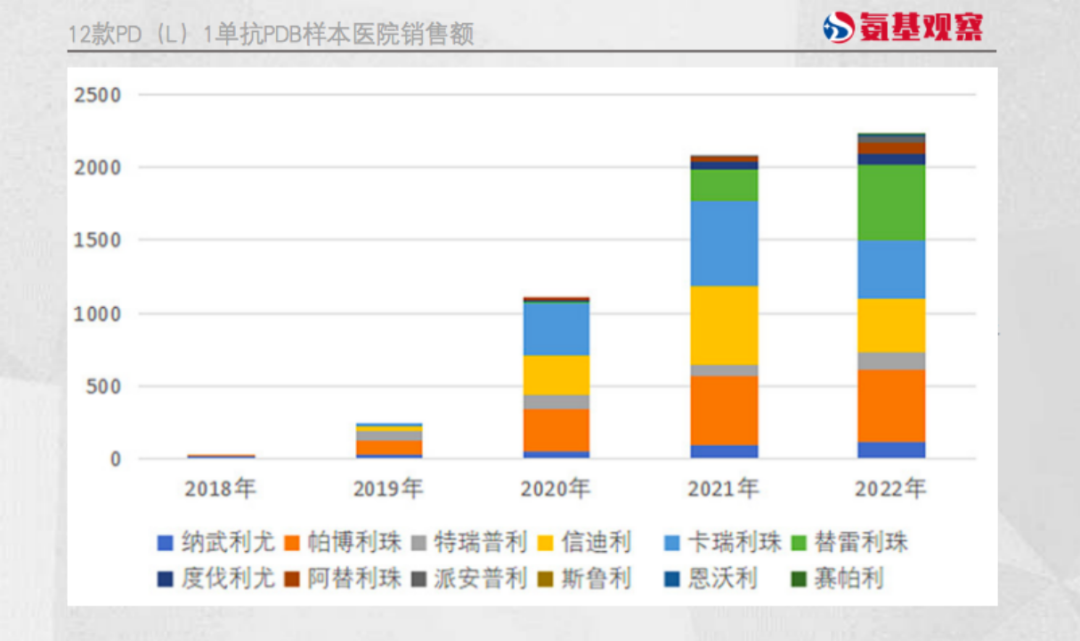This screenshot has height=641, width=1080.
Task: Select the 2020年 axis label
Action: (x=556, y=488)
